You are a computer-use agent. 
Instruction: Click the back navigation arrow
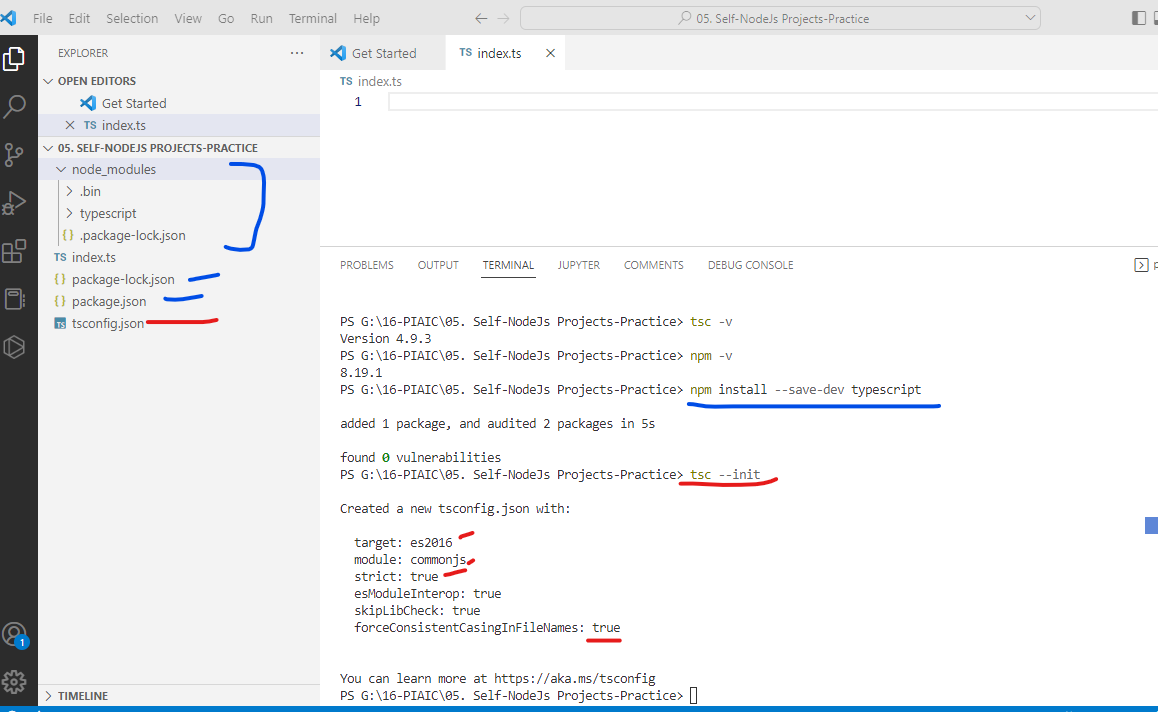[x=481, y=17]
